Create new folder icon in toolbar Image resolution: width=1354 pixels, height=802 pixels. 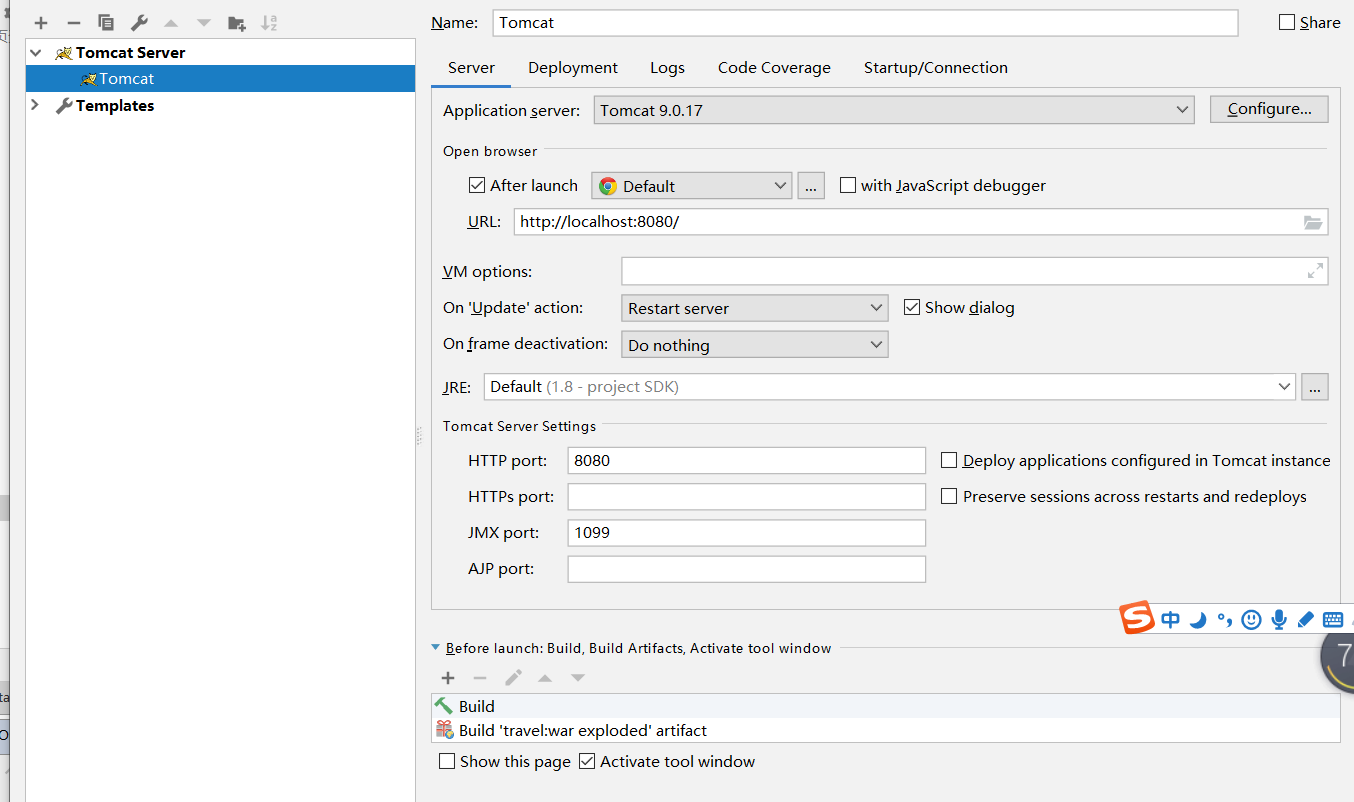237,23
